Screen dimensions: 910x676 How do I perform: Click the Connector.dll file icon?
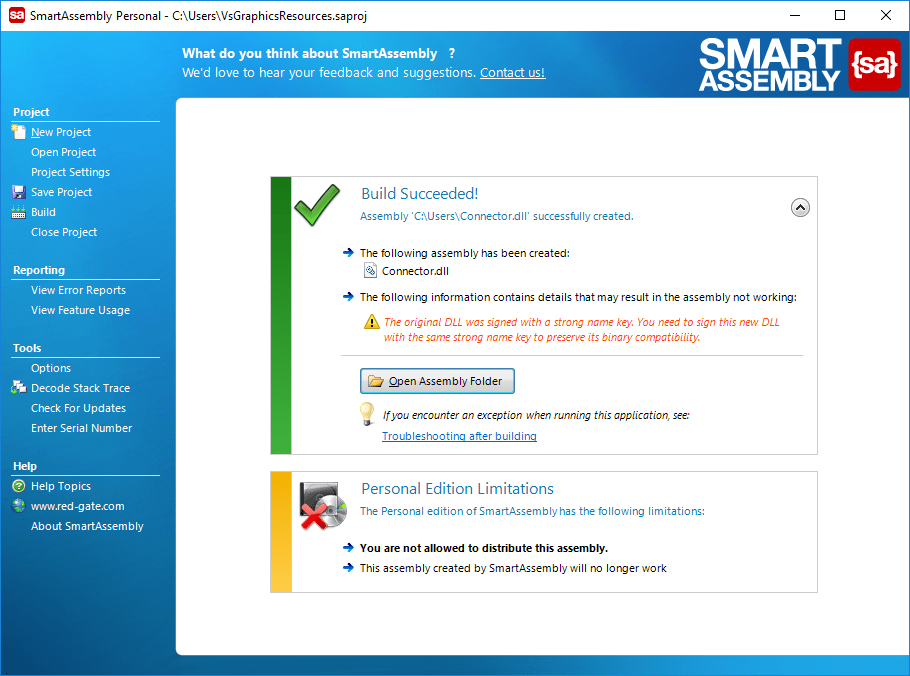click(370, 270)
